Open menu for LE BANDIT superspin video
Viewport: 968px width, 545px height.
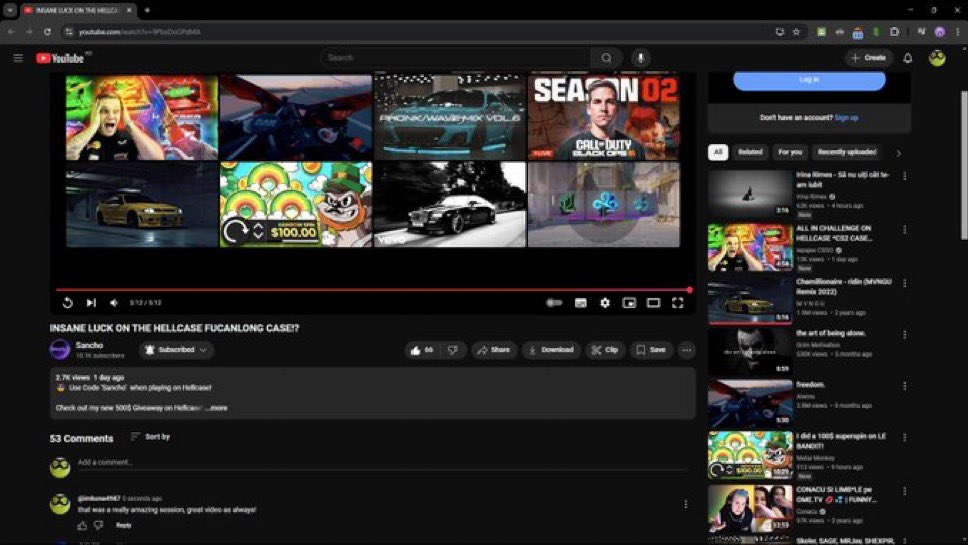904,438
